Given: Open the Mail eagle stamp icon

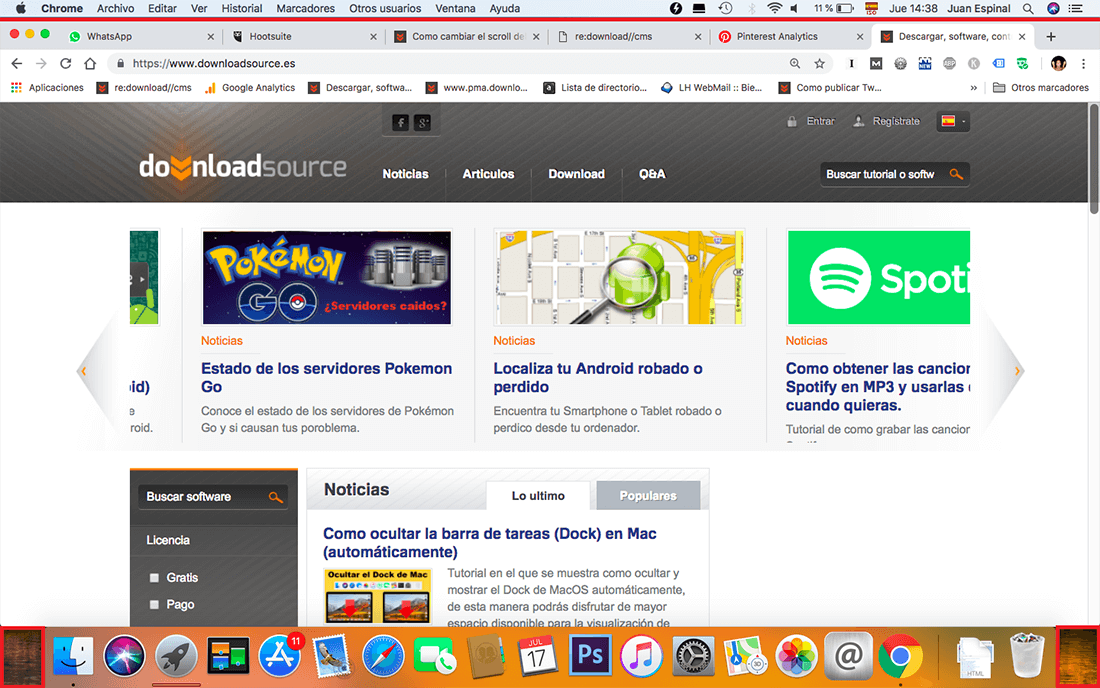Looking at the screenshot, I should pyautogui.click(x=331, y=656).
